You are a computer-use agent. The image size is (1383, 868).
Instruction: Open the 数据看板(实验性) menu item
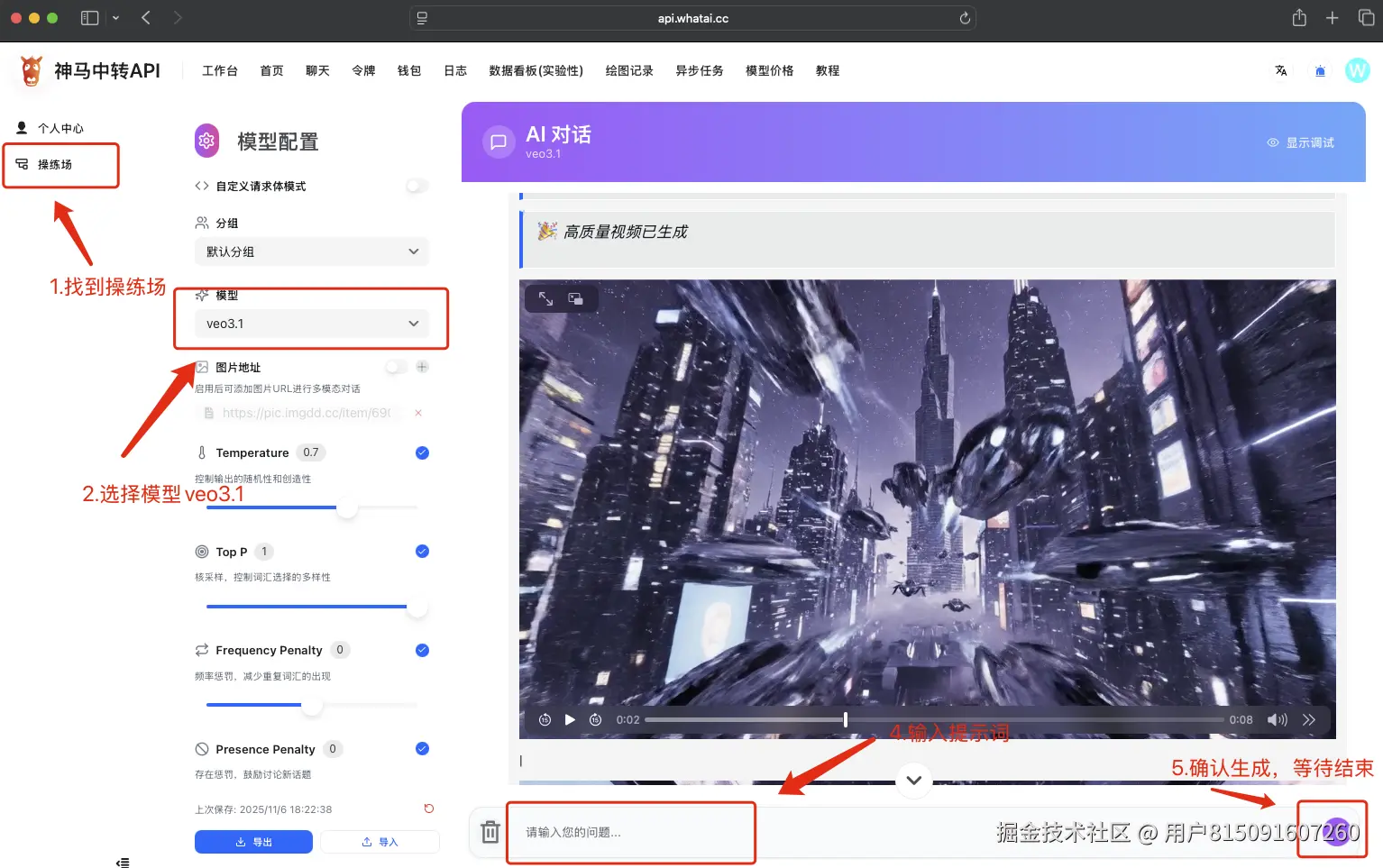536,70
